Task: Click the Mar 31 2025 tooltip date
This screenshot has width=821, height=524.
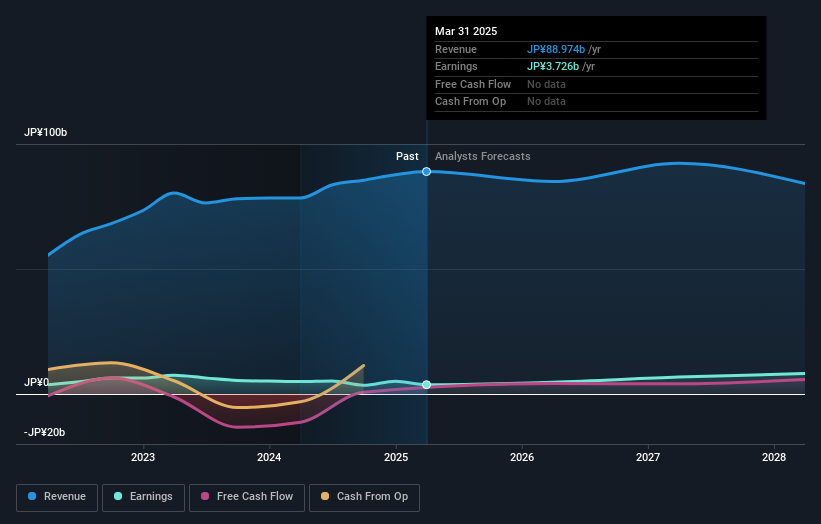Action: point(466,31)
